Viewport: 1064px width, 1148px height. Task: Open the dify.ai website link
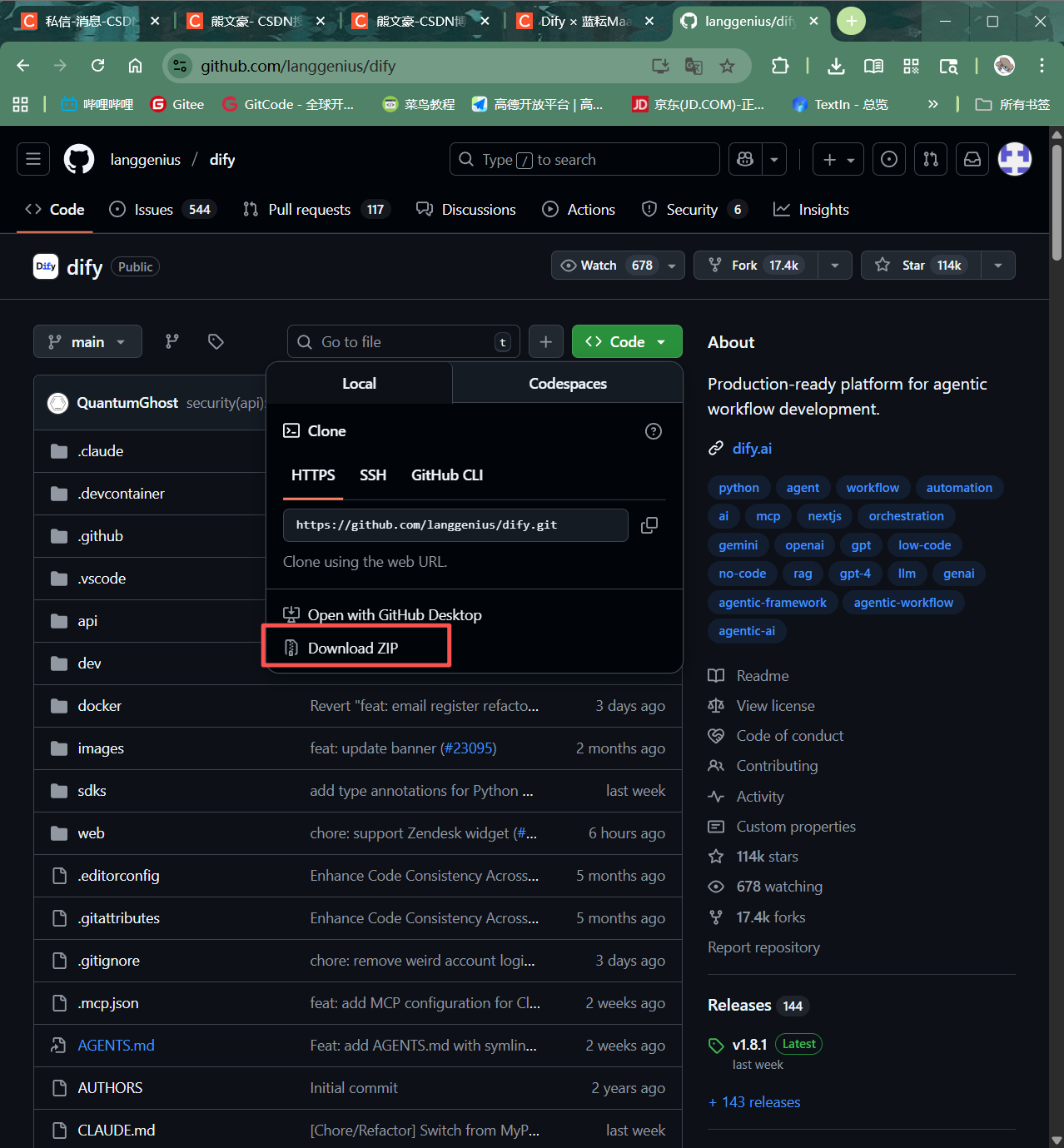tap(752, 449)
